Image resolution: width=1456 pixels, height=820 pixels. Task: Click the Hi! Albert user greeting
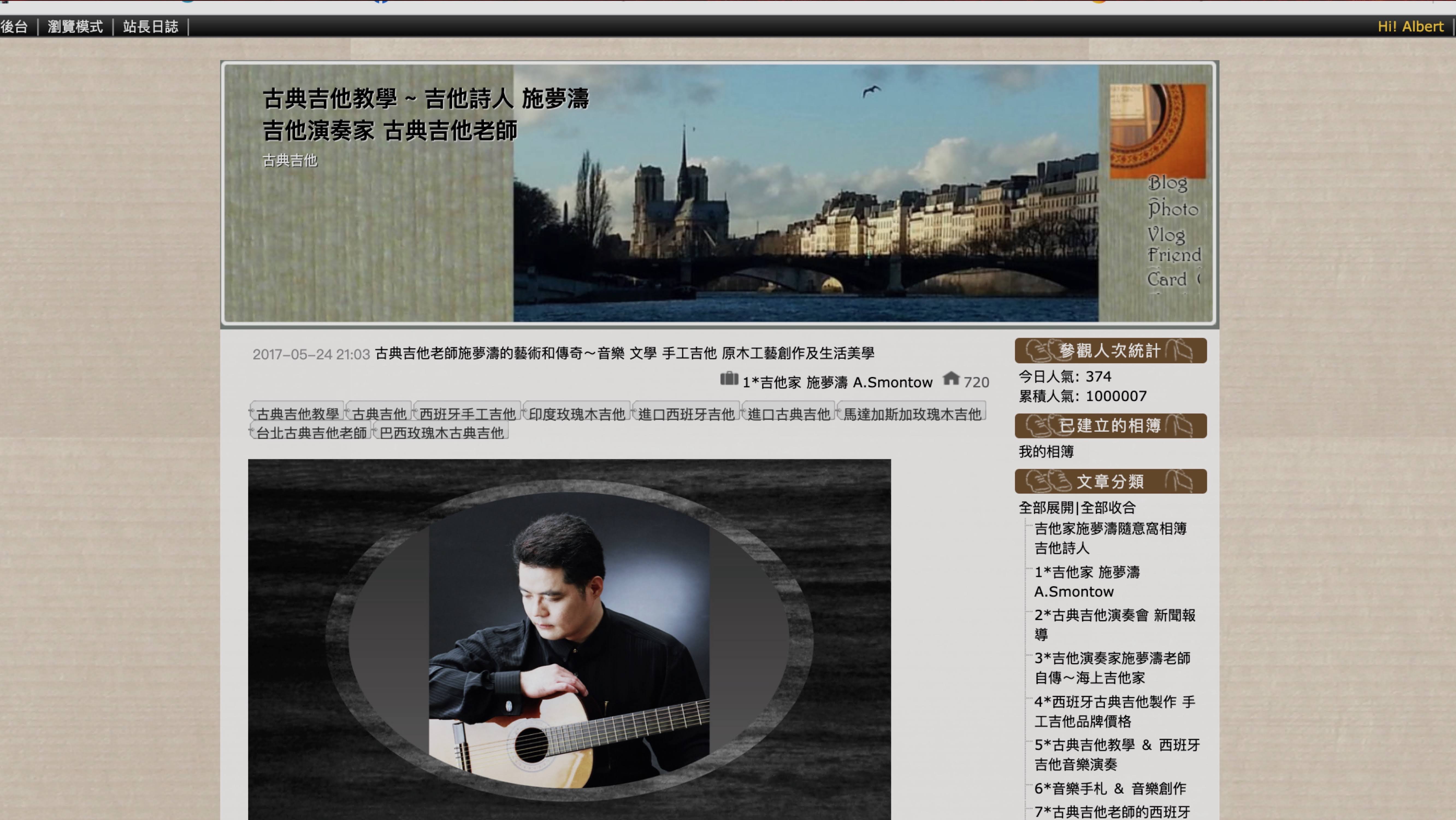pos(1410,27)
